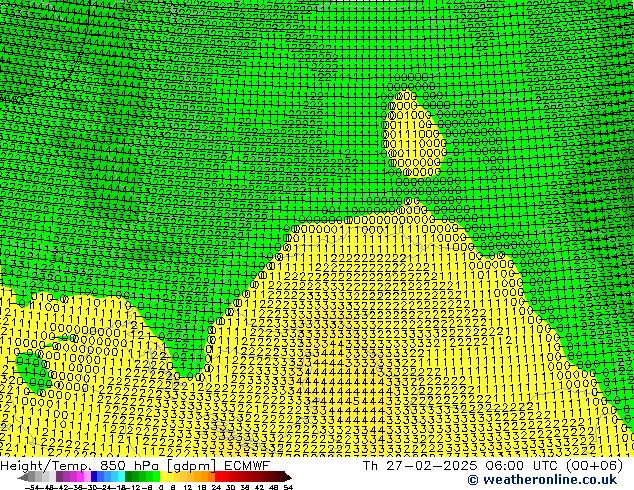Click the "54" label on the color scale
Screen dimensions: 634x490
288,487
